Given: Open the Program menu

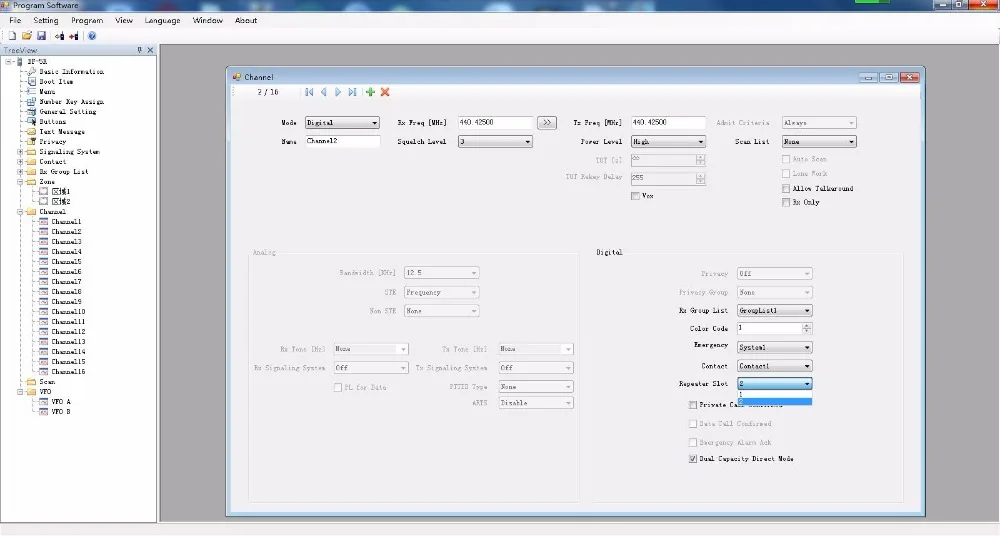Looking at the screenshot, I should pyautogui.click(x=87, y=20).
